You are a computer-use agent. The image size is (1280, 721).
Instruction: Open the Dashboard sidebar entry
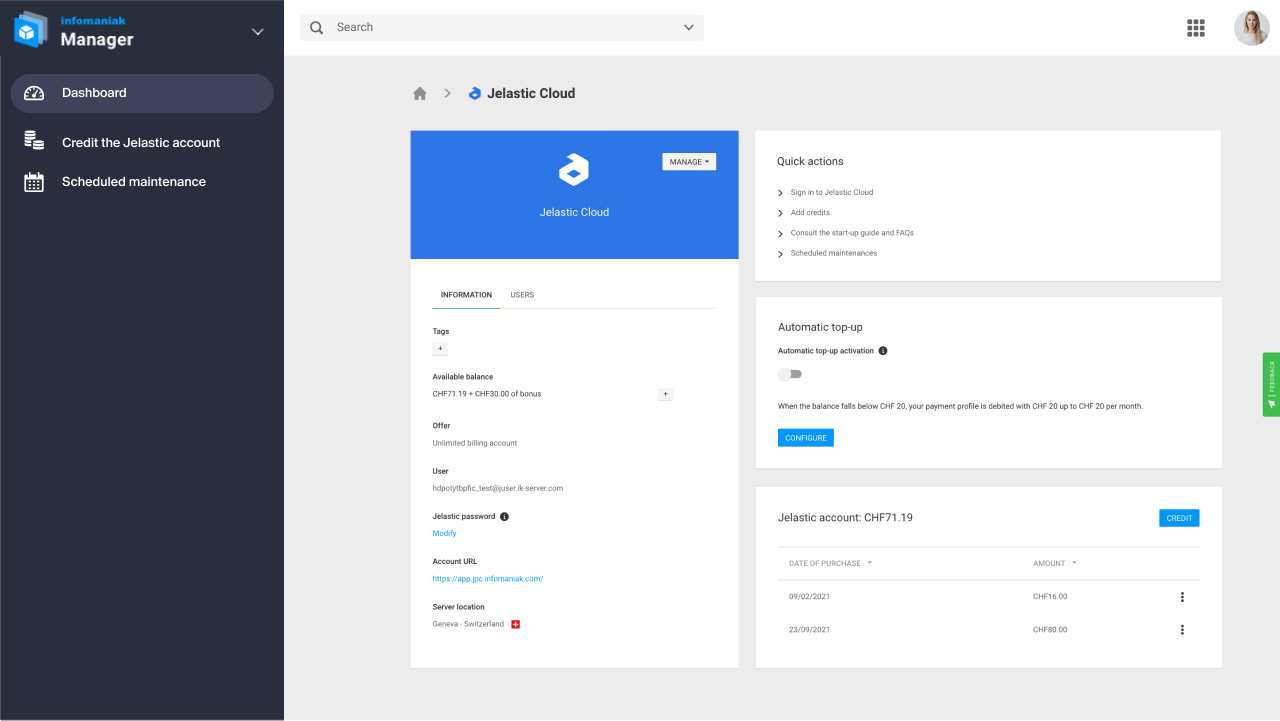coord(95,93)
